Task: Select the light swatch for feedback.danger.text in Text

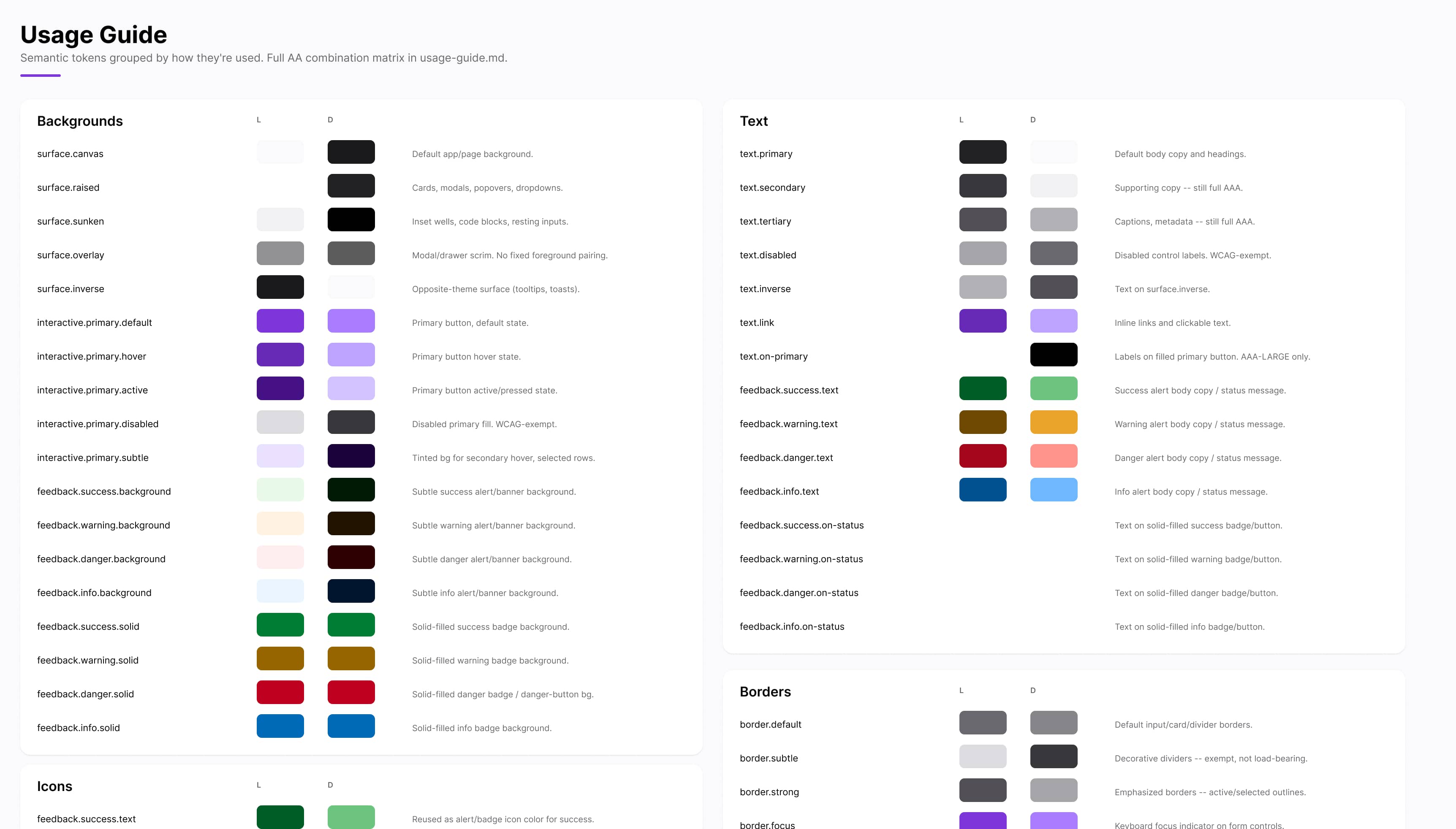Action: (x=983, y=456)
